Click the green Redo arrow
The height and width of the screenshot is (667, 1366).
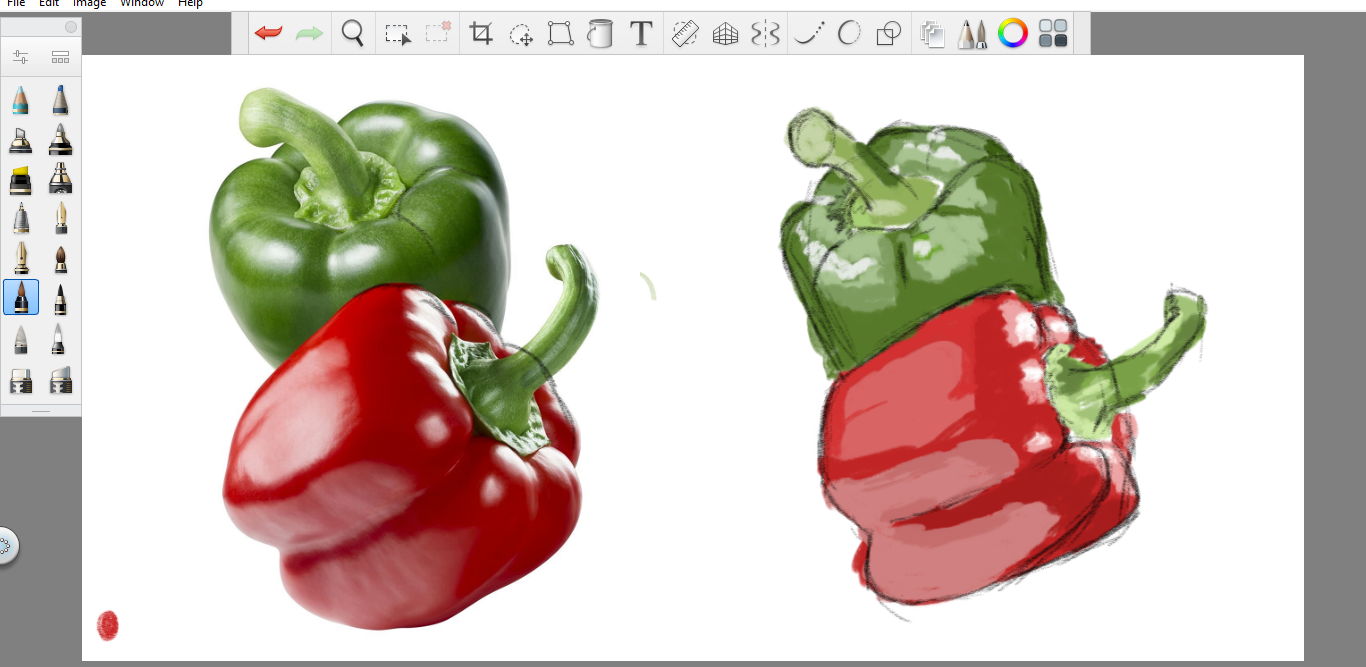coord(309,33)
